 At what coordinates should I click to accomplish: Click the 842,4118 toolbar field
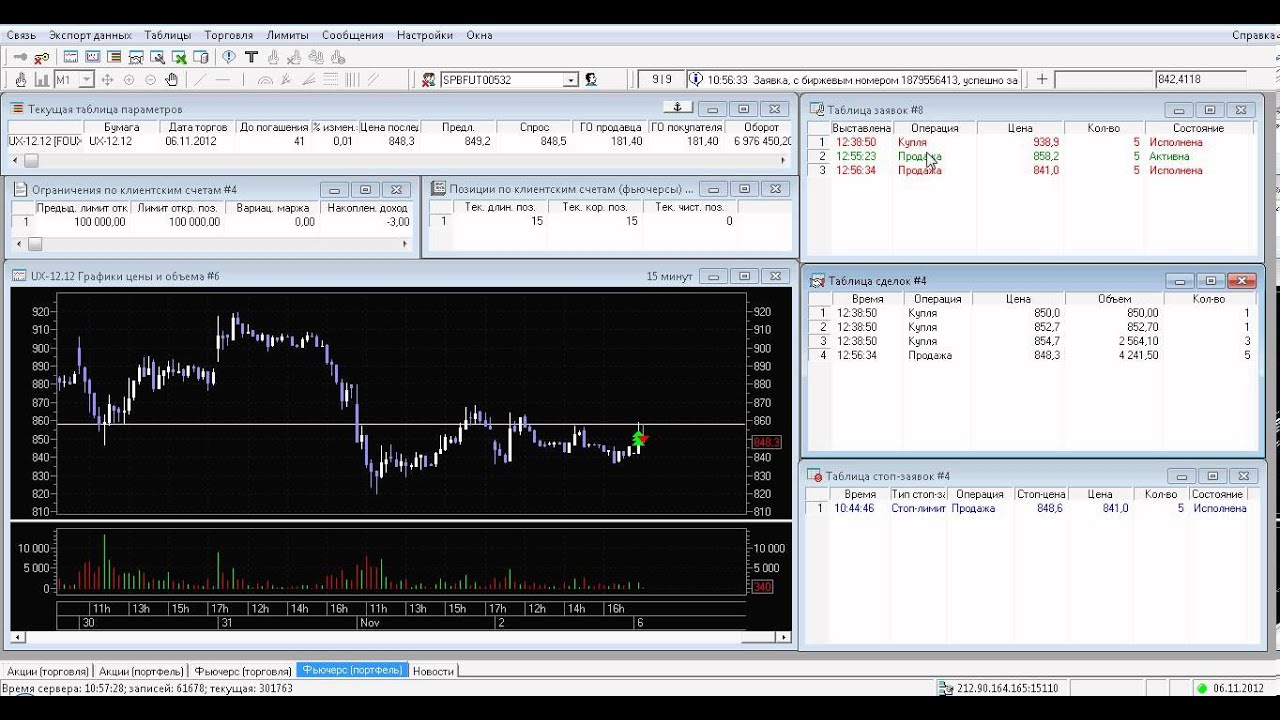point(1200,80)
